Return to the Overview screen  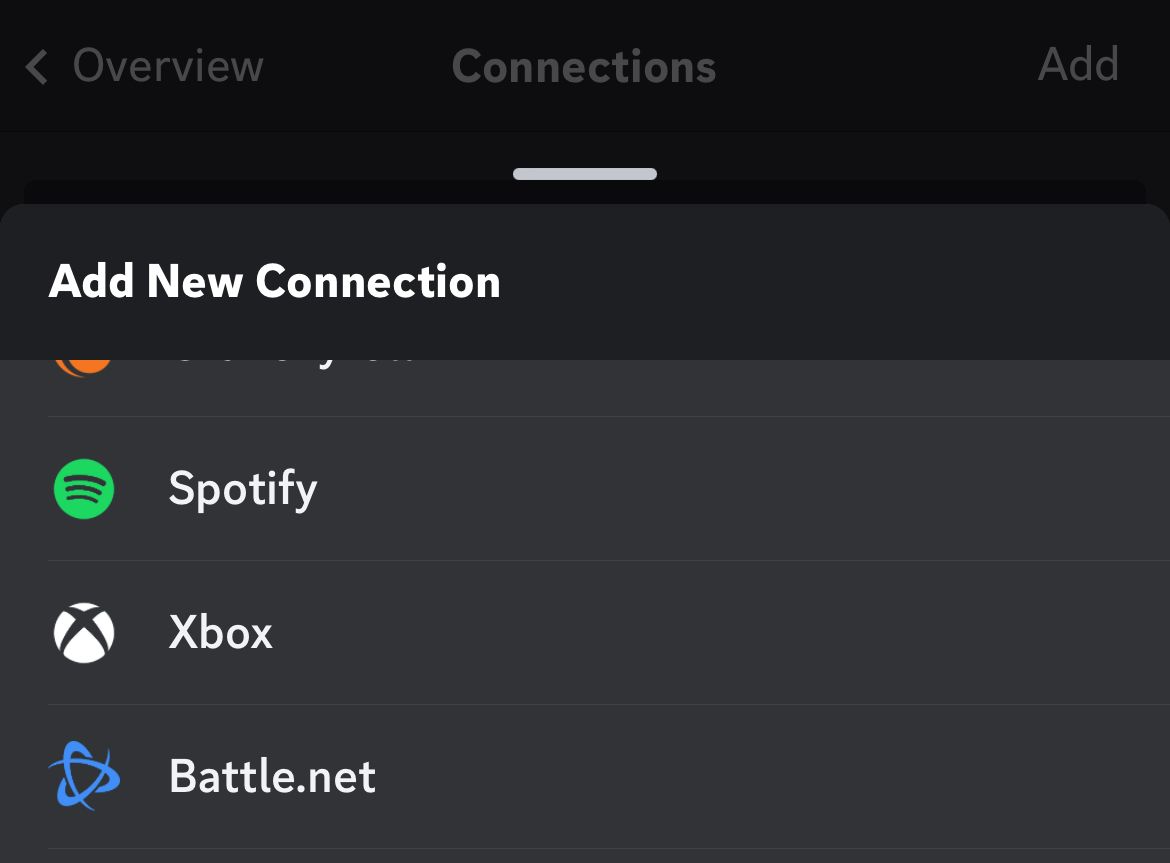140,65
